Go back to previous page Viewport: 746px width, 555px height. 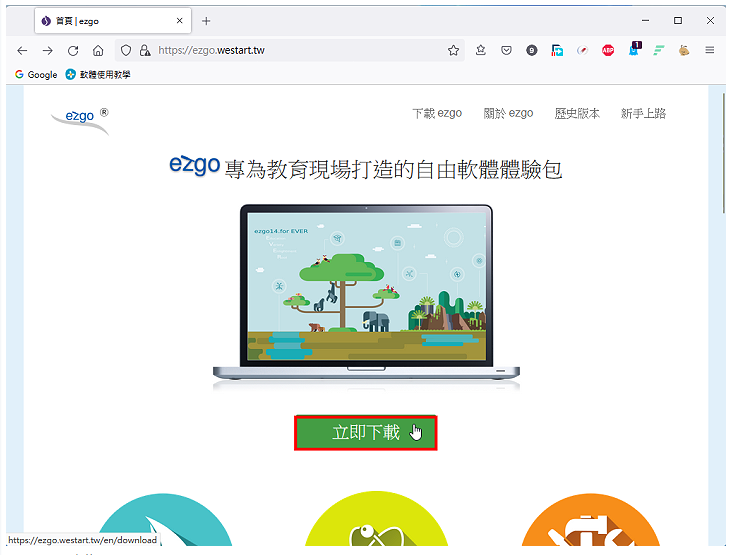22,50
